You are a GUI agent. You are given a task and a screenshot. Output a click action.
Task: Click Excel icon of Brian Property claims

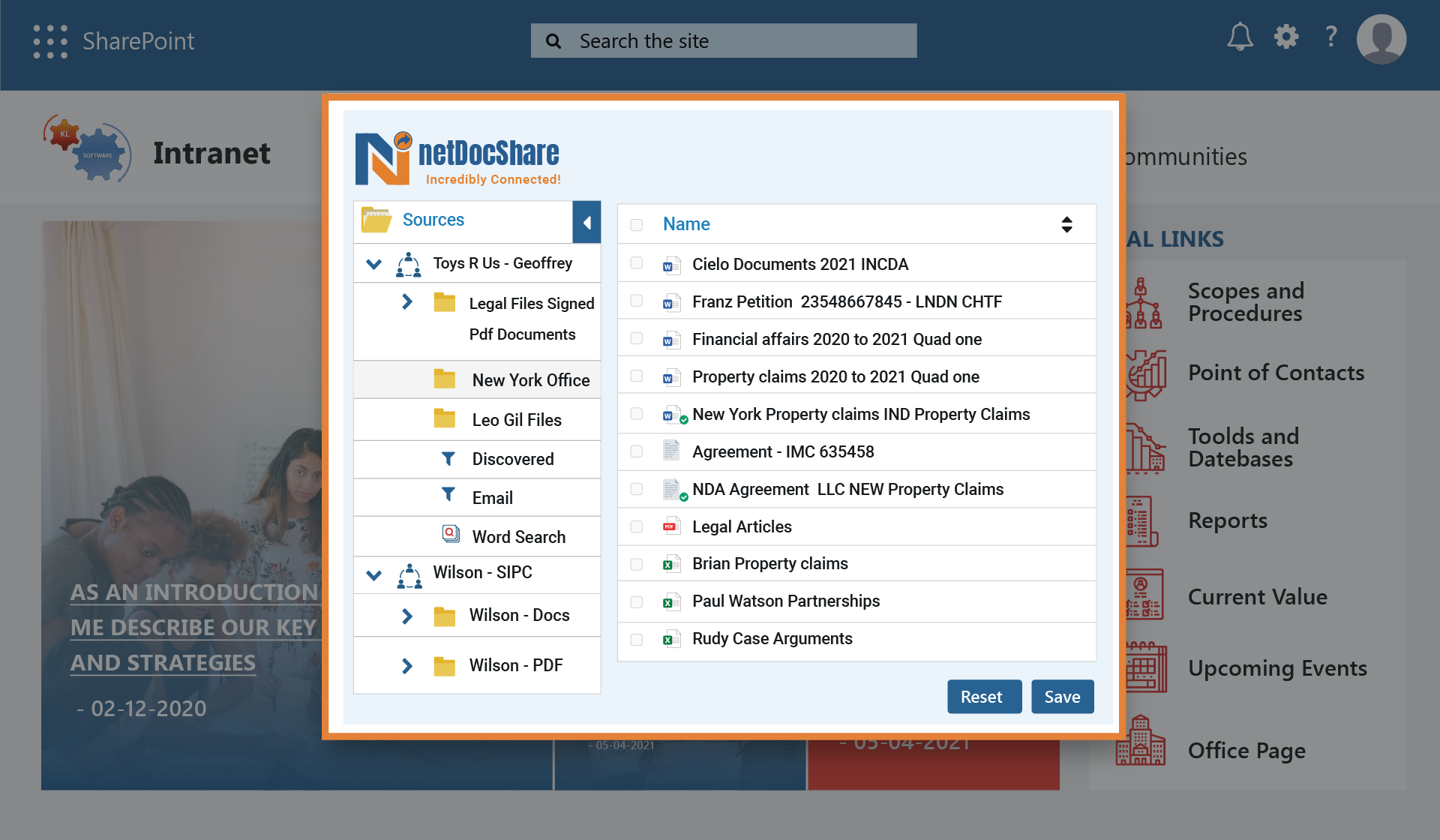click(x=671, y=564)
